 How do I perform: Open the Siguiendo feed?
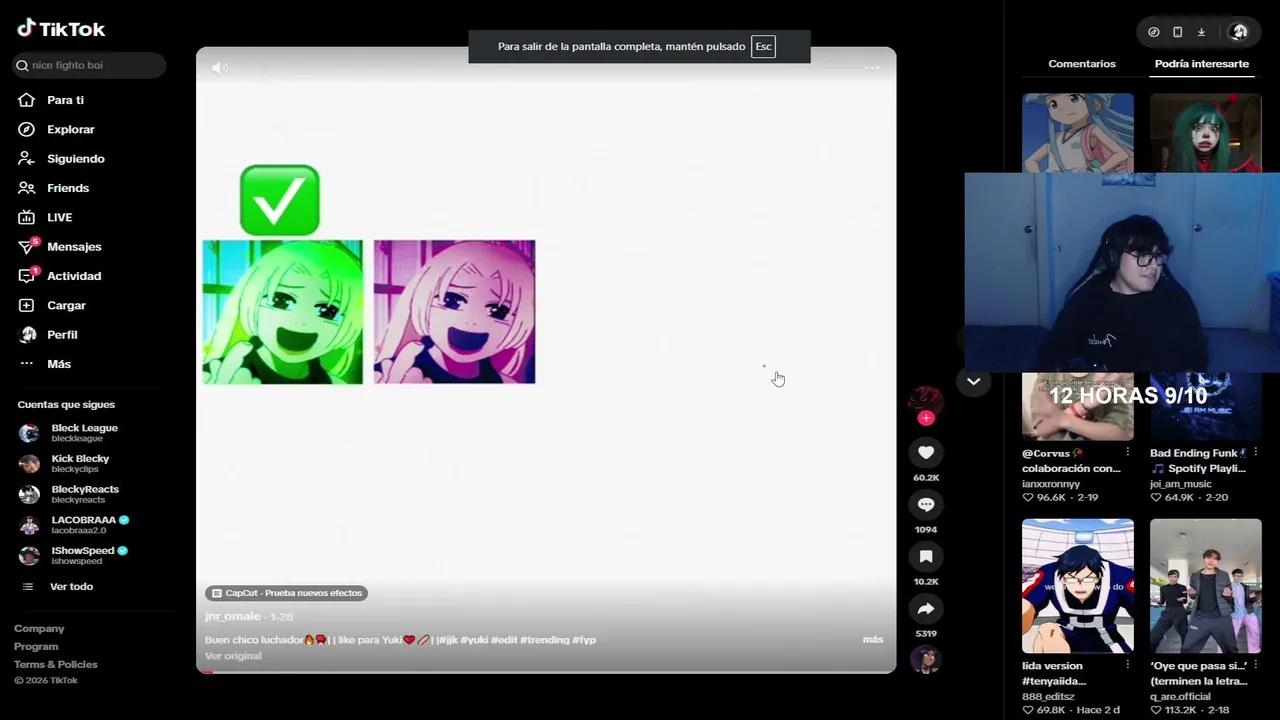tap(75, 158)
